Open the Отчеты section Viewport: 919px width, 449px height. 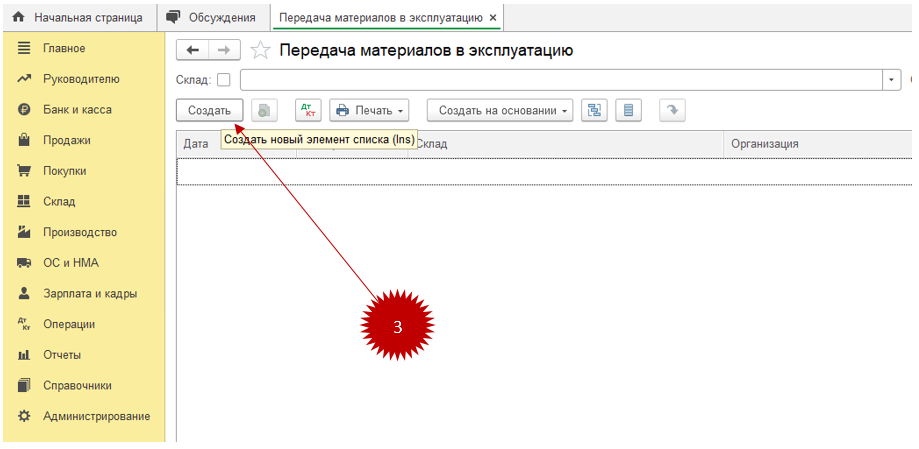tap(62, 355)
